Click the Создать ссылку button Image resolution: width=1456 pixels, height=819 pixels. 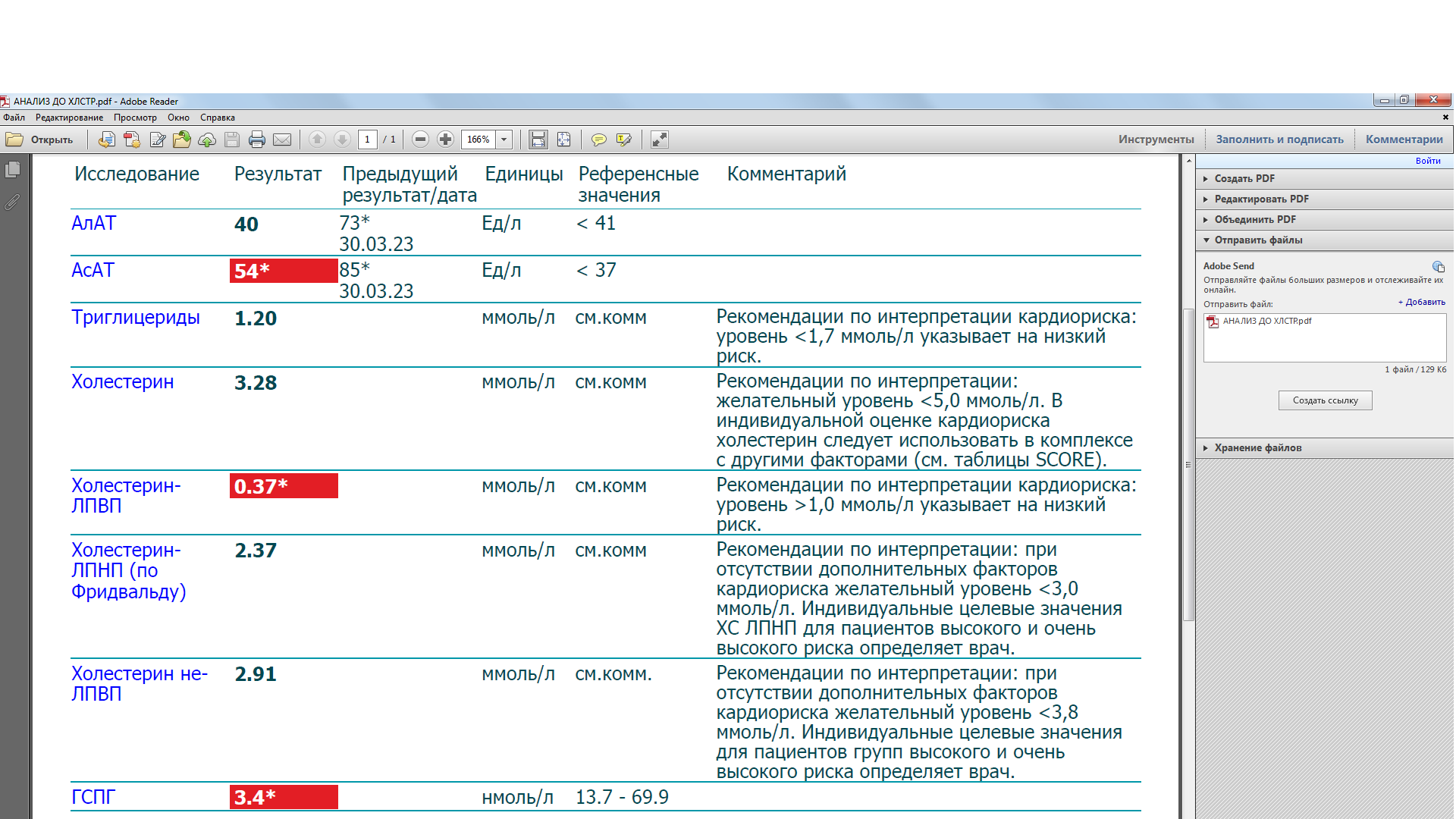1325,400
